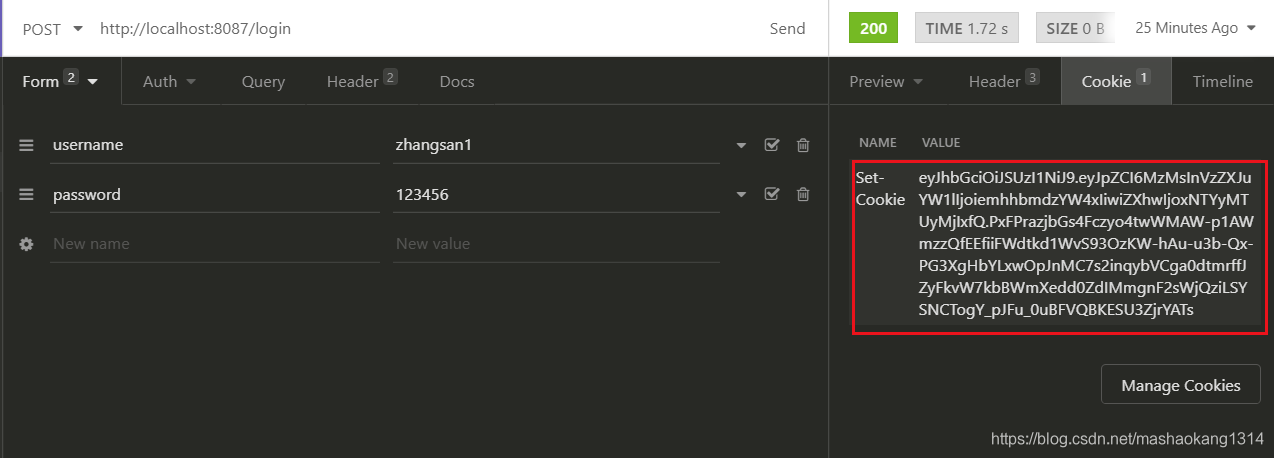Viewport: 1274px width, 458px height.
Task: Edit the 123456 value field
Action: (556, 195)
